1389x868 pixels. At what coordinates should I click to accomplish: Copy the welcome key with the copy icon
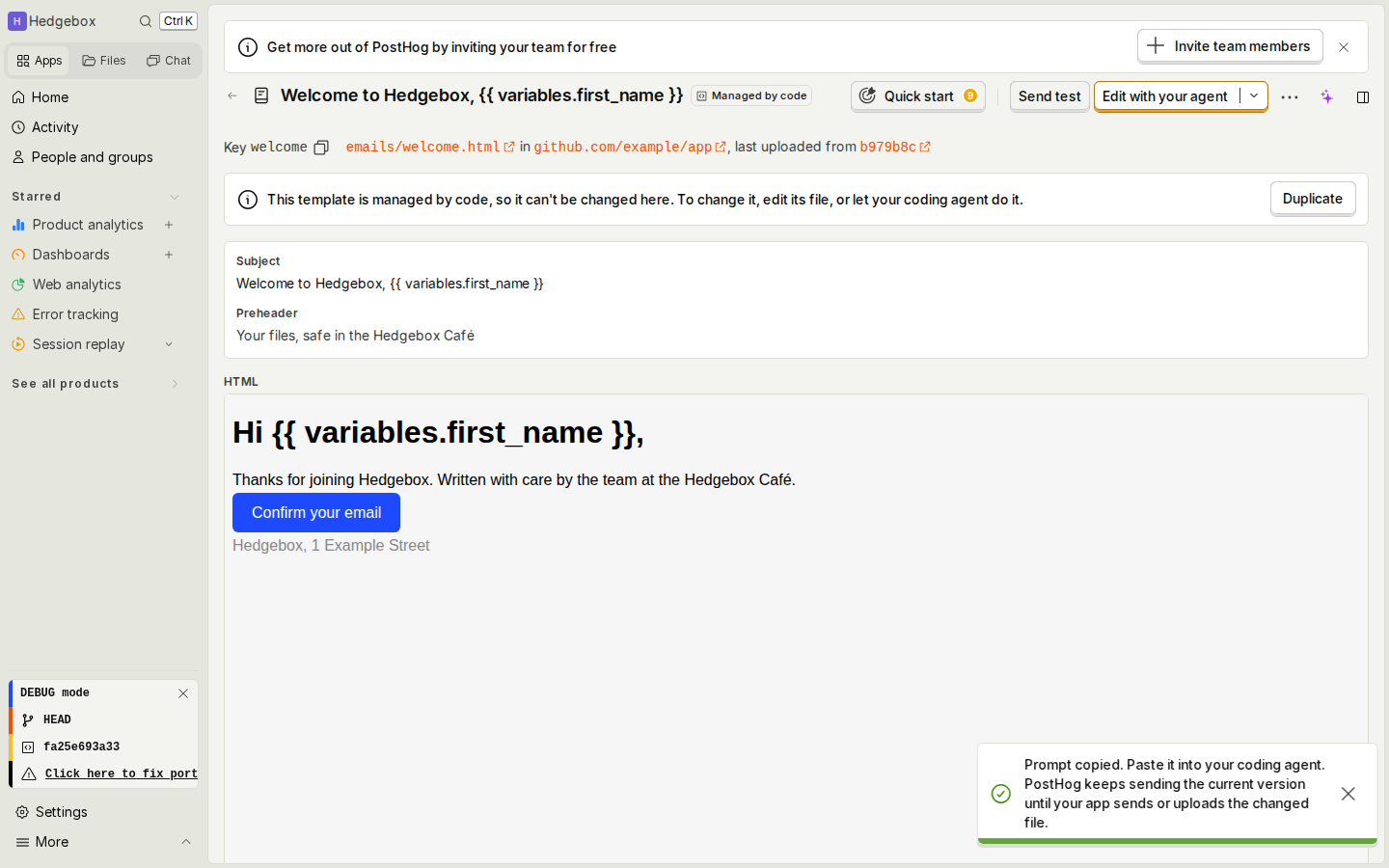(x=321, y=148)
